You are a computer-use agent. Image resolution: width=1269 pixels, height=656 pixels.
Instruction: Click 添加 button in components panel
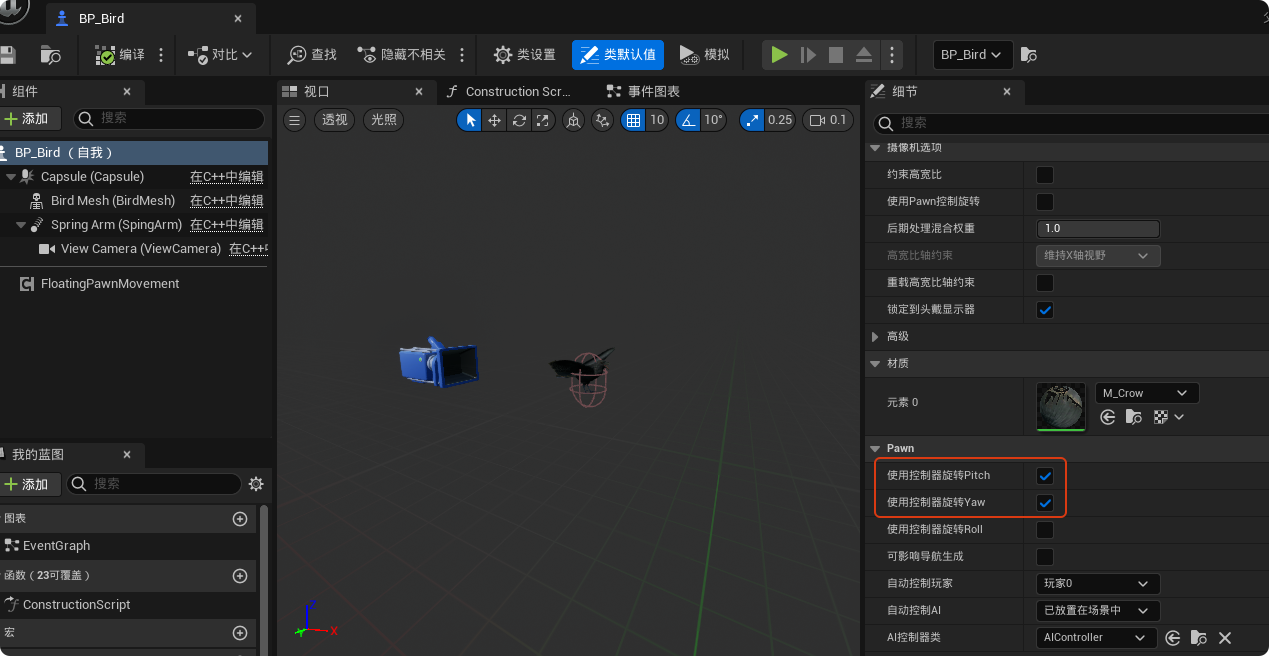[31, 118]
